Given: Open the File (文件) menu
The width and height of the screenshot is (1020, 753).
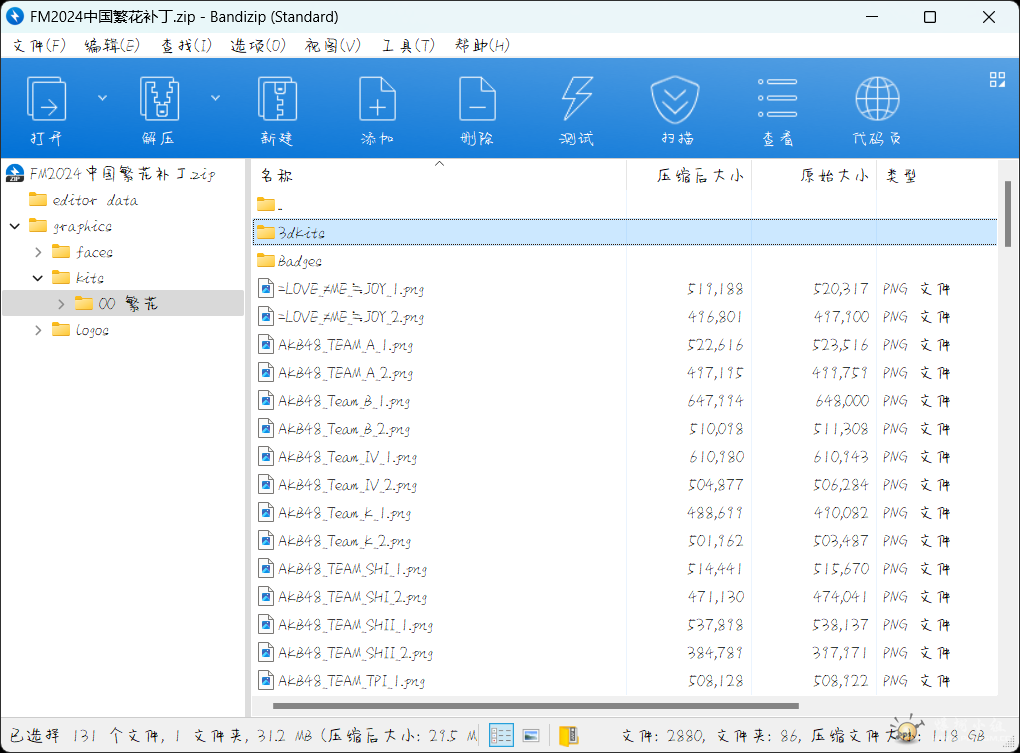Looking at the screenshot, I should coord(39,45).
